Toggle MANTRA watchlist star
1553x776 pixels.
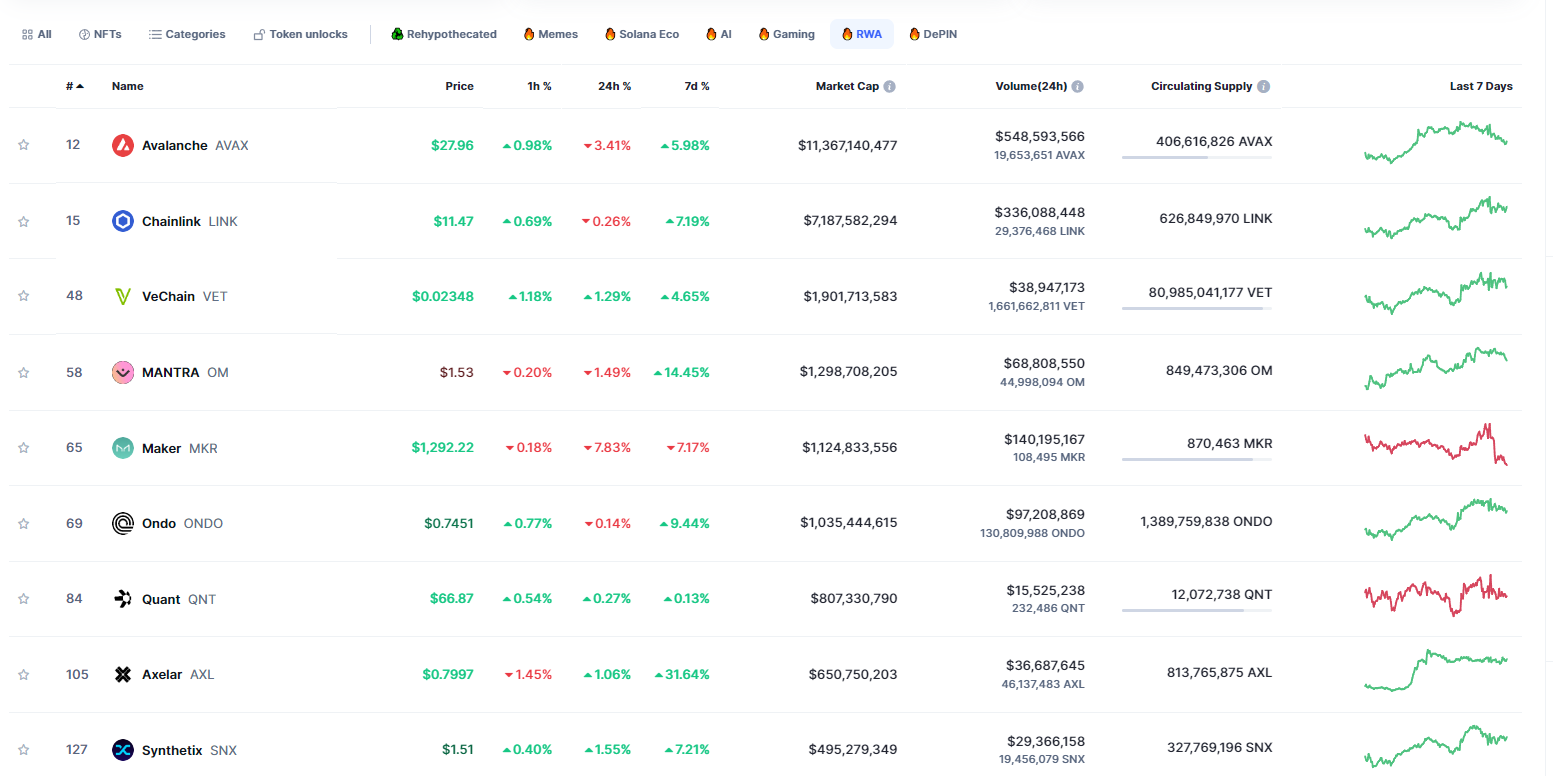tap(23, 372)
